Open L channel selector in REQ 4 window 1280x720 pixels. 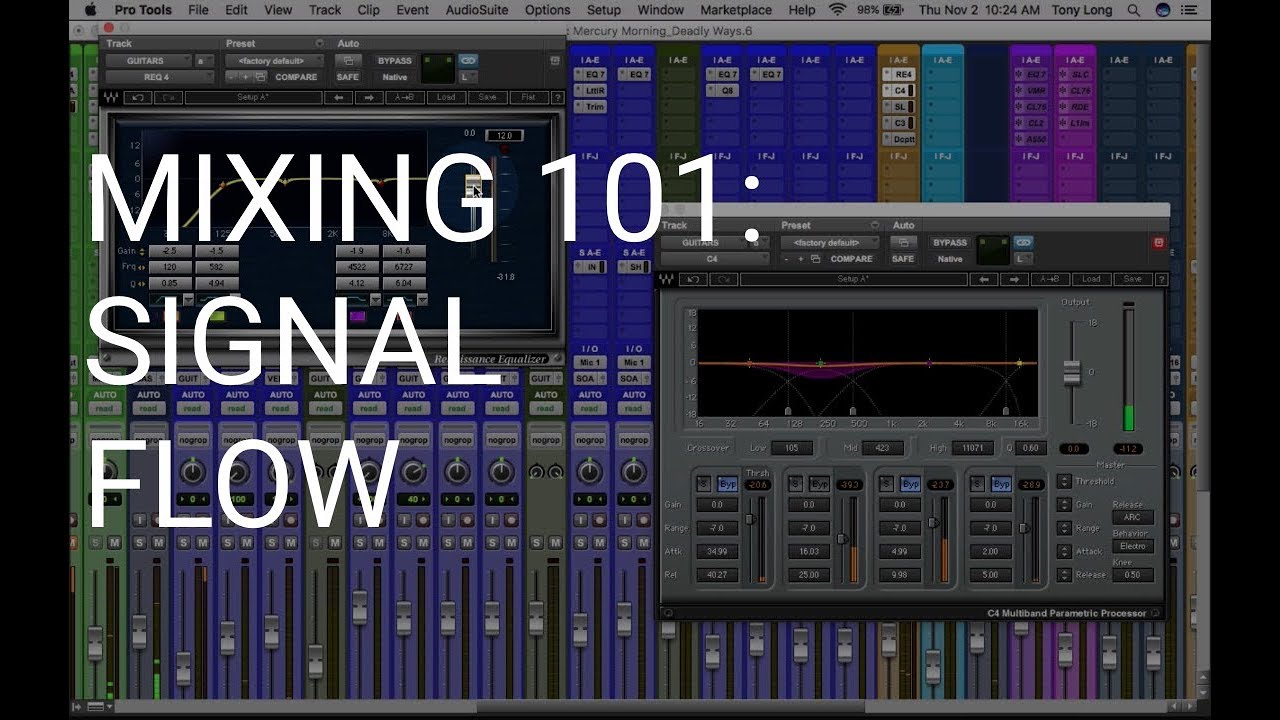pyautogui.click(x=468, y=77)
